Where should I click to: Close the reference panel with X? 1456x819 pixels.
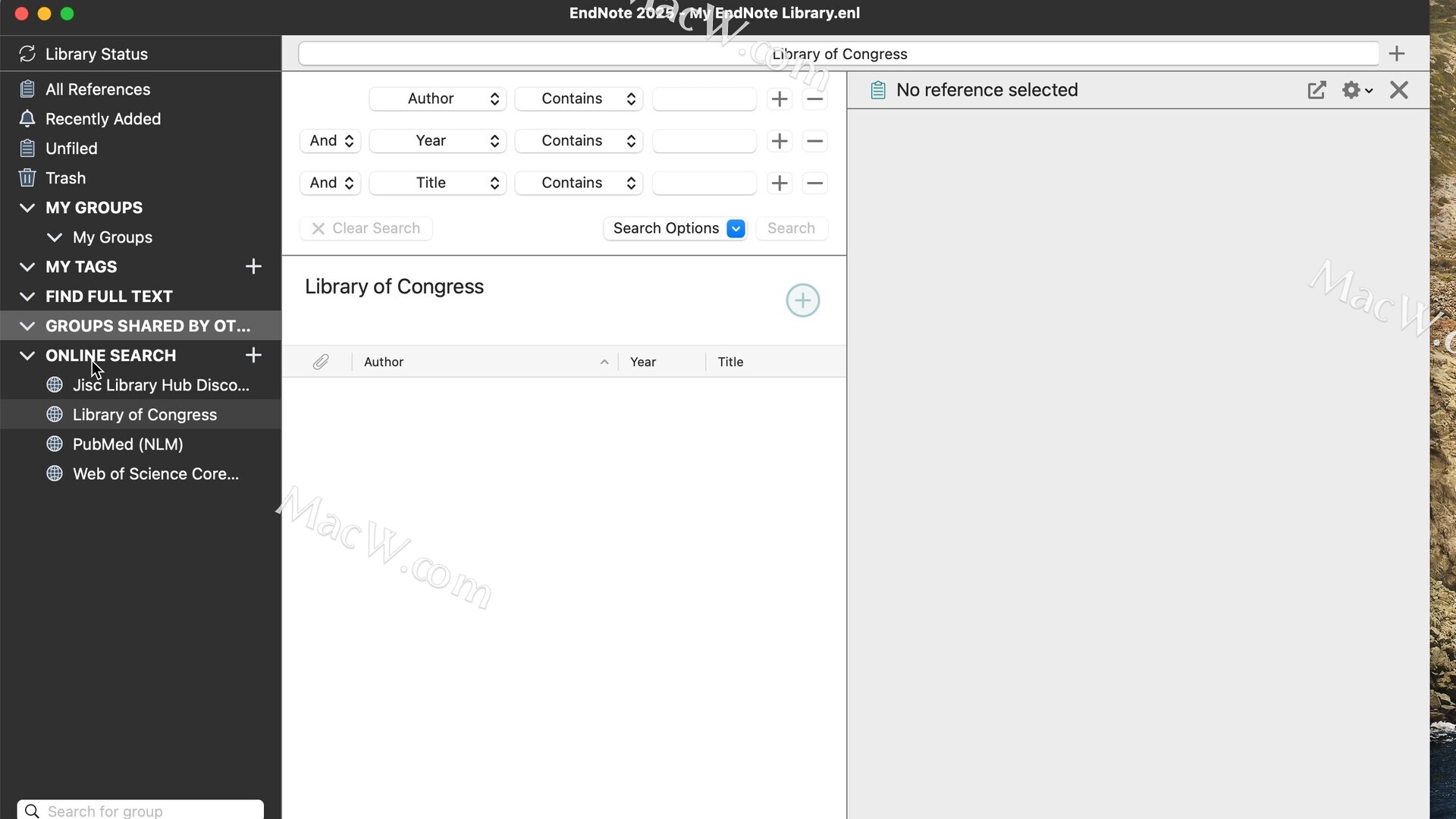click(x=1399, y=90)
